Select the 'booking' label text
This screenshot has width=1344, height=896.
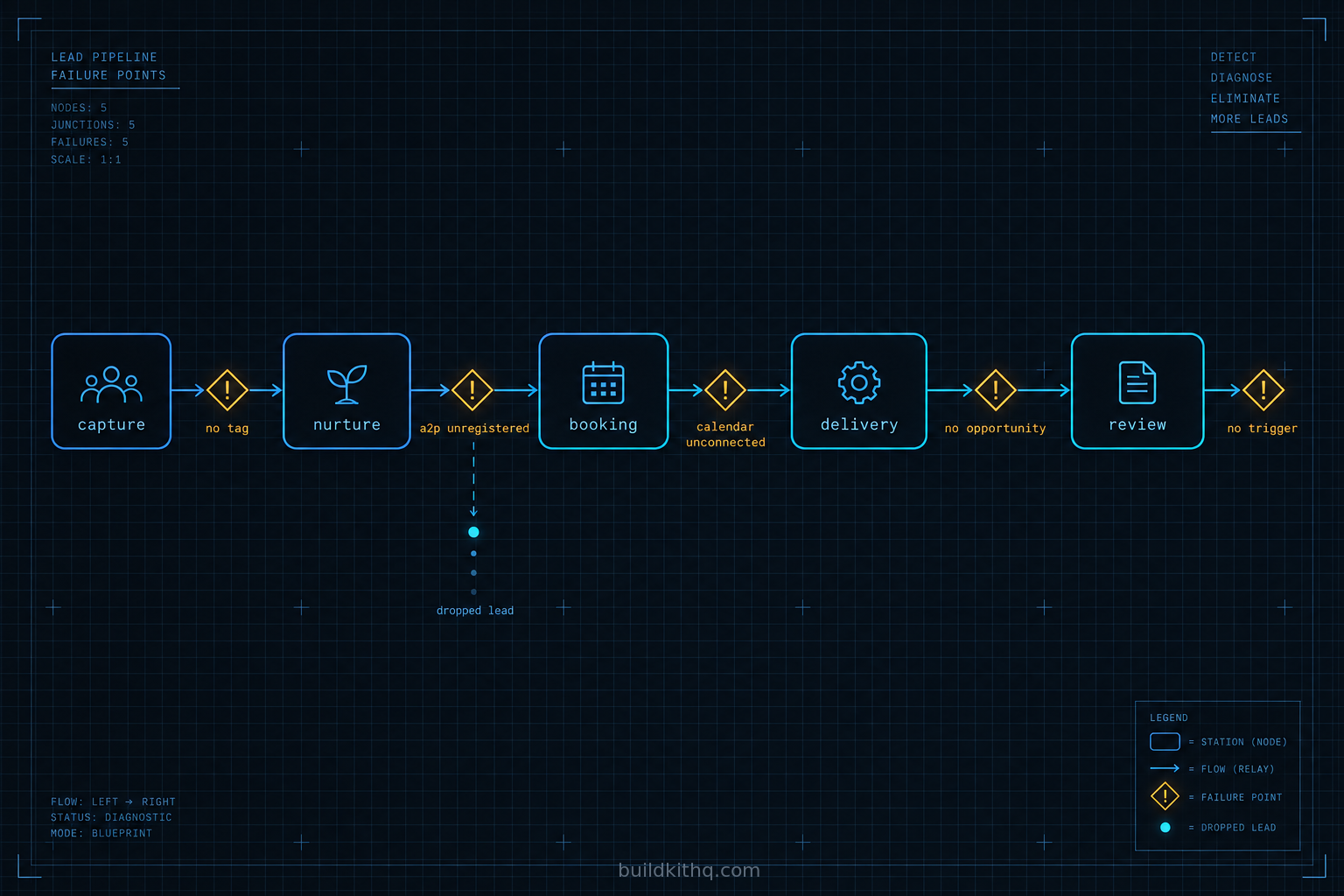click(x=604, y=424)
